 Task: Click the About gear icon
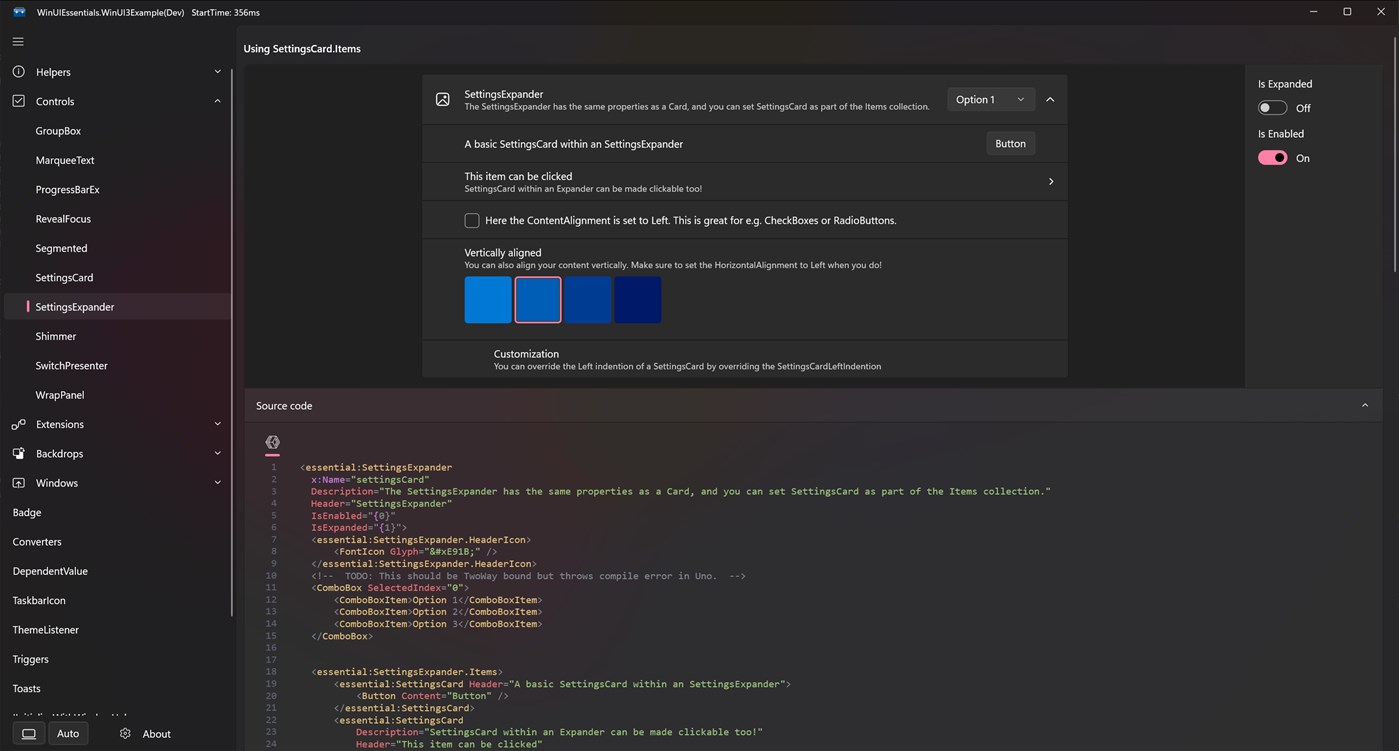point(125,733)
